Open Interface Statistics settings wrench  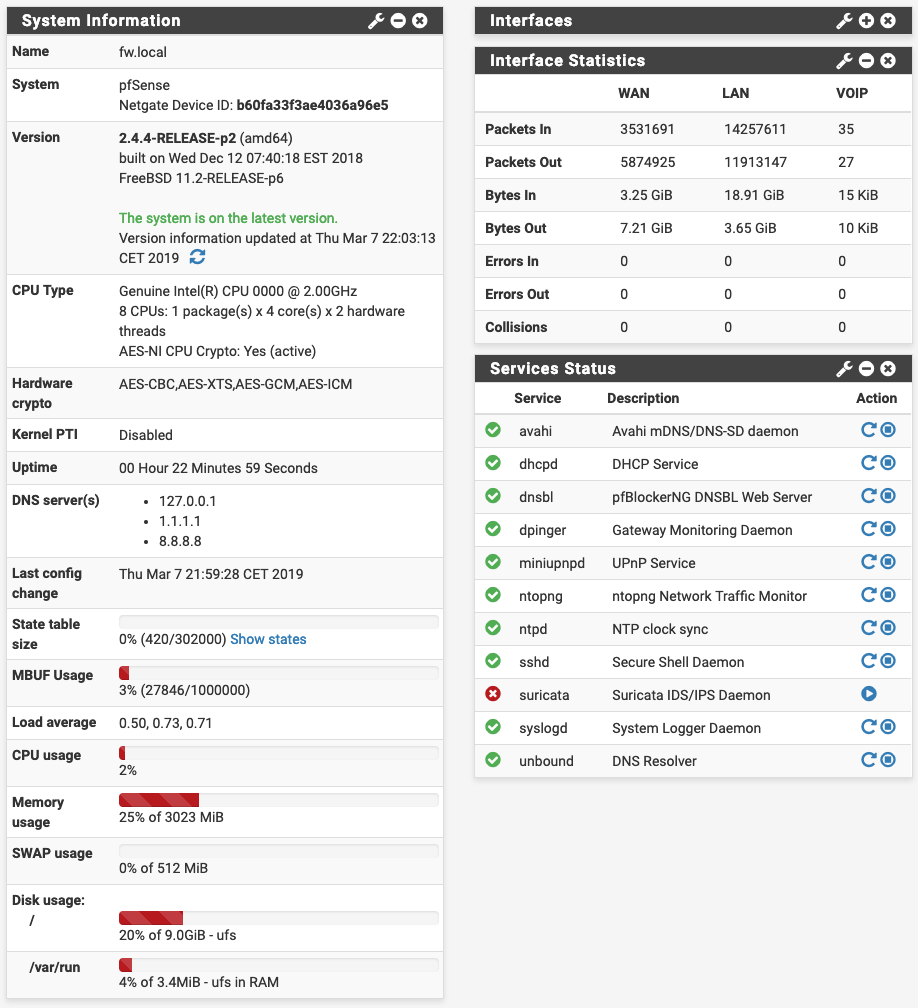(x=844, y=61)
